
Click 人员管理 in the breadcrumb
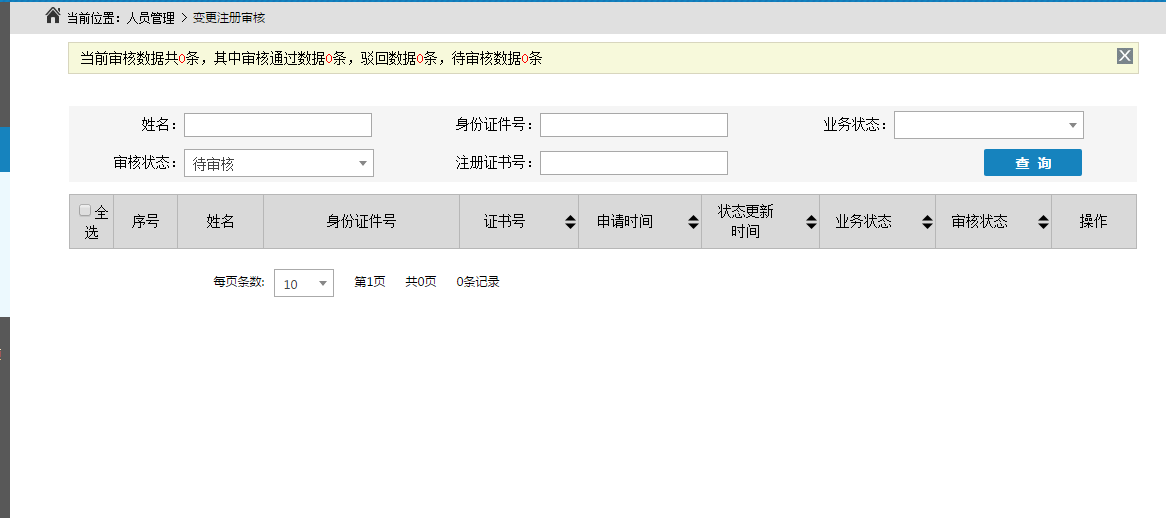(150, 18)
